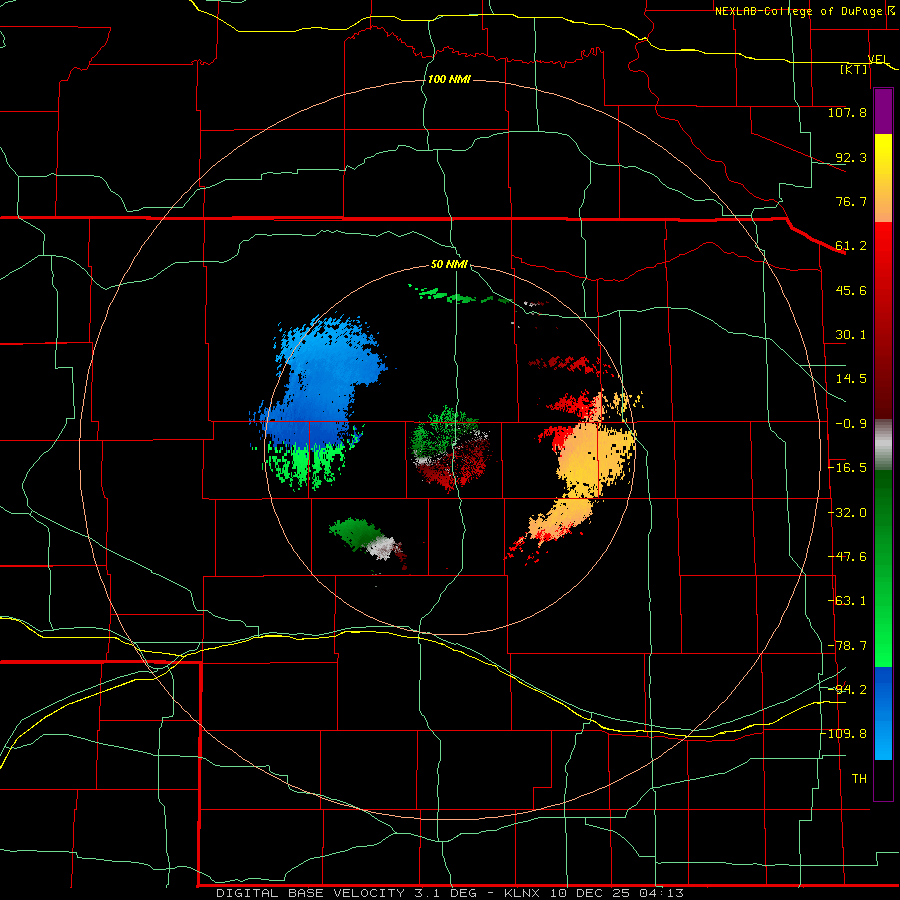Pick the yellow-orange segment of color bar

coord(883,178)
